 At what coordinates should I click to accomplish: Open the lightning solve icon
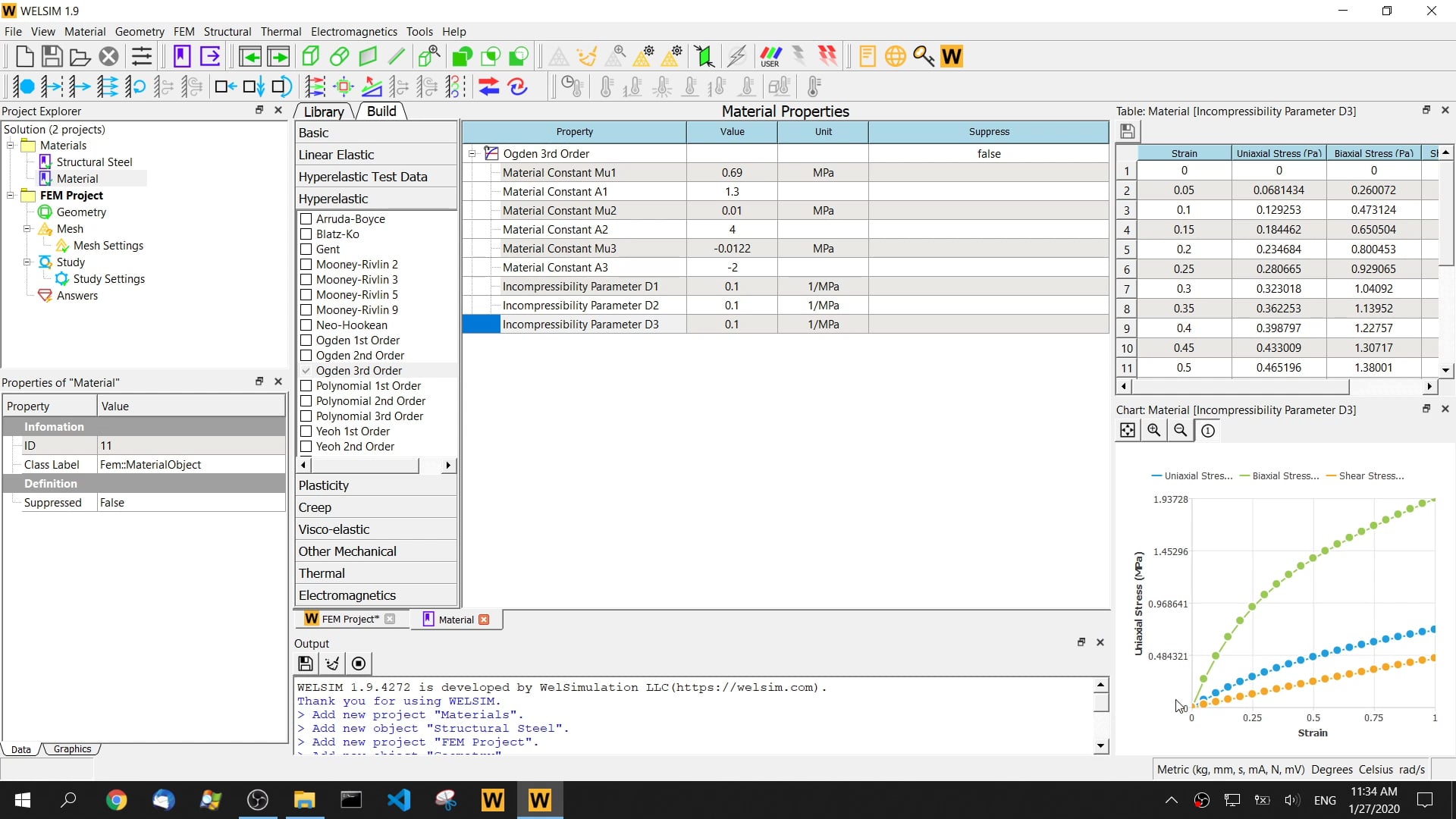(736, 55)
